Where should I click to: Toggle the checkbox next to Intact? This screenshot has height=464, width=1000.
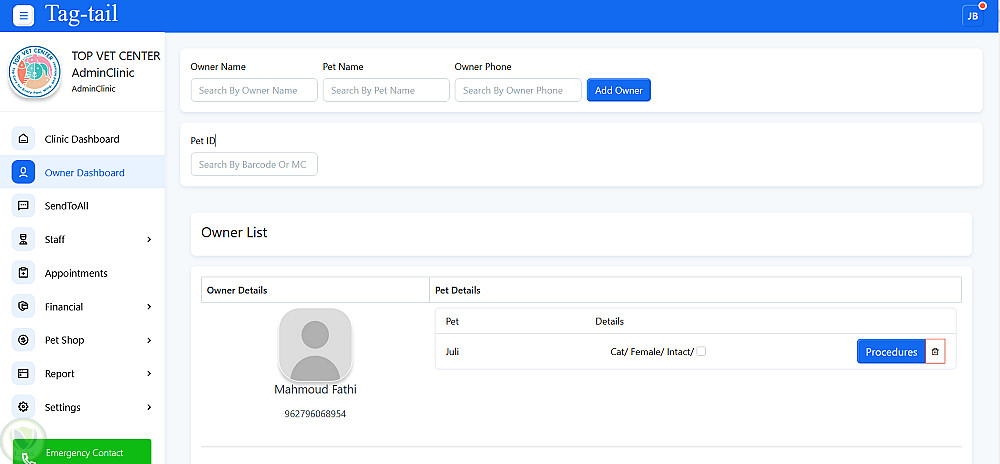pyautogui.click(x=701, y=351)
